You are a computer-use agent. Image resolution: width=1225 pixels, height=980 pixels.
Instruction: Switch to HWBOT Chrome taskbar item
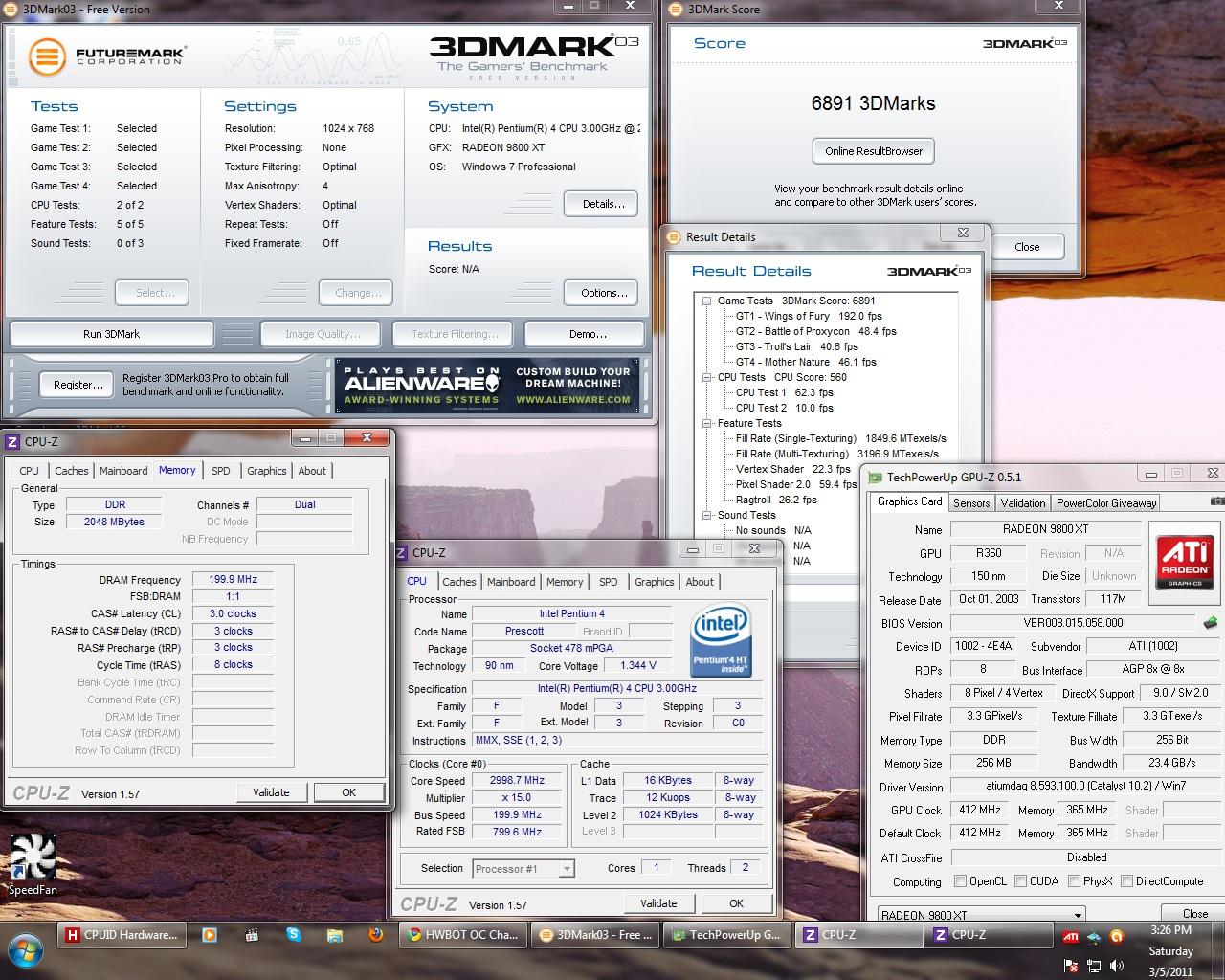pos(461,935)
